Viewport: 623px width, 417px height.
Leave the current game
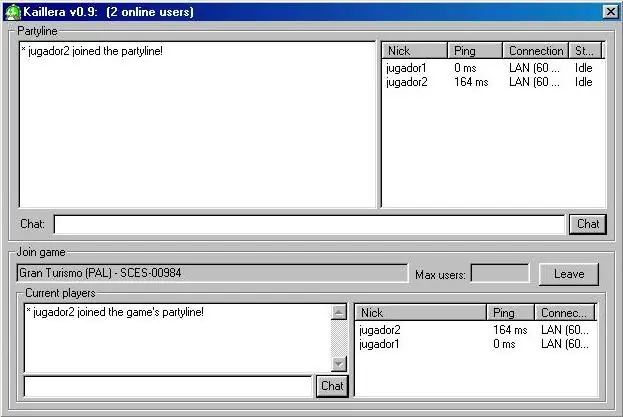point(569,274)
